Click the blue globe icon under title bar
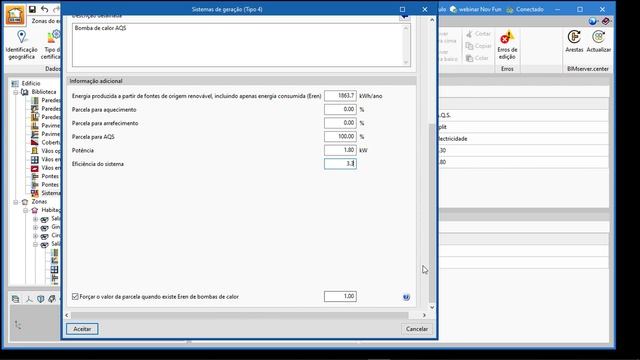This screenshot has height=360, width=640. coord(592,21)
